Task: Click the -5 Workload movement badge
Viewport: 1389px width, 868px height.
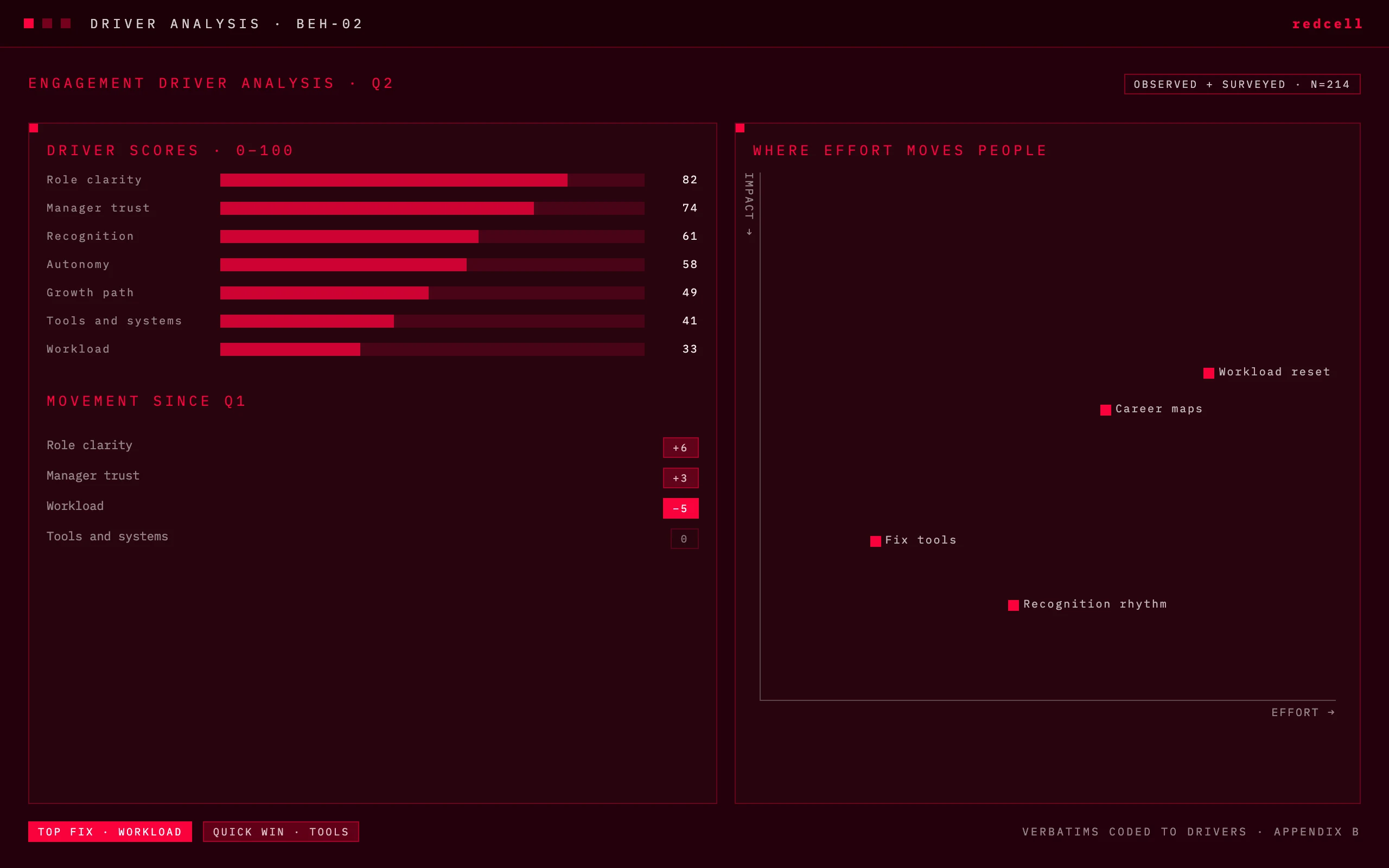Action: 681,509
